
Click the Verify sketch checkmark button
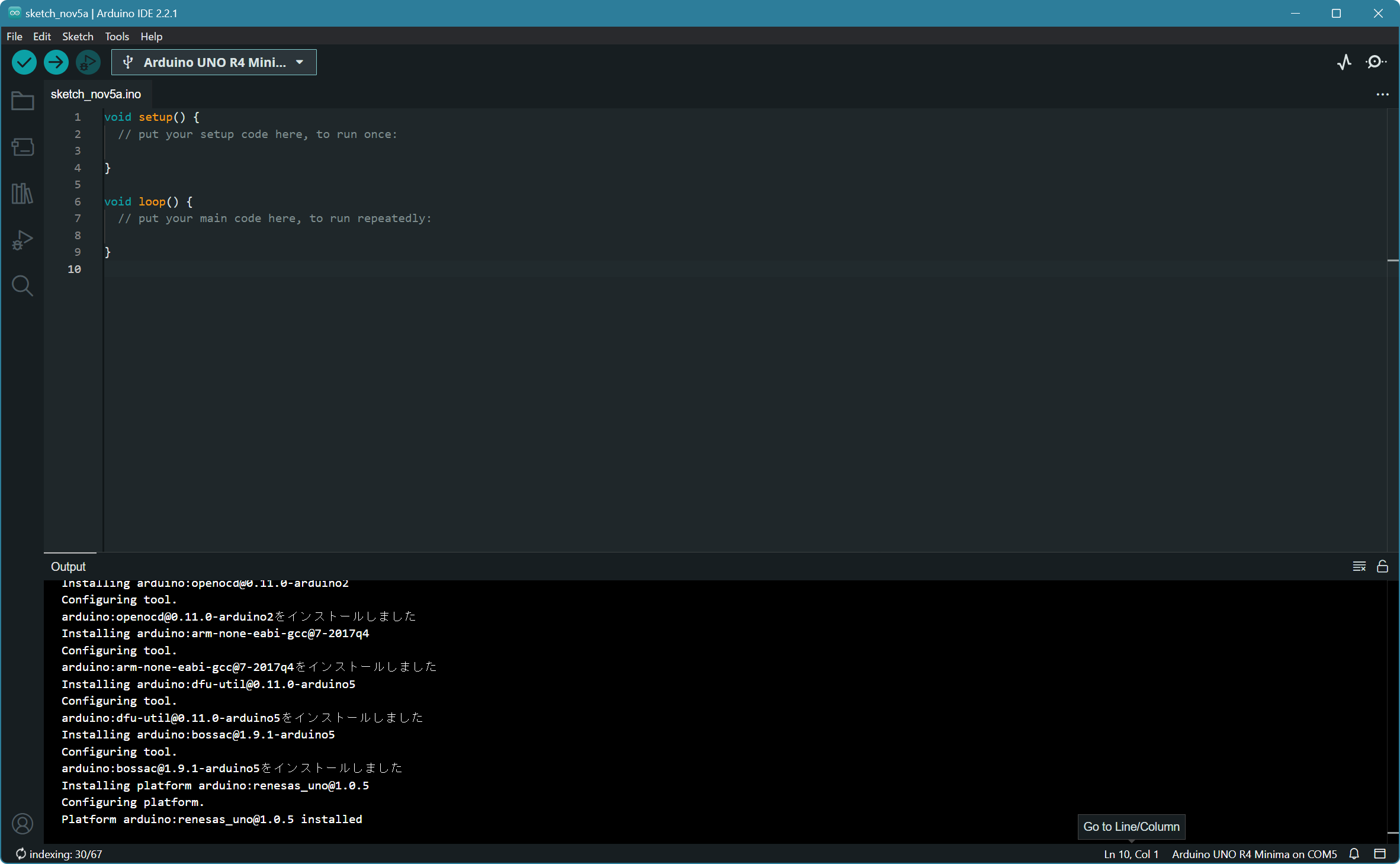[x=24, y=62]
